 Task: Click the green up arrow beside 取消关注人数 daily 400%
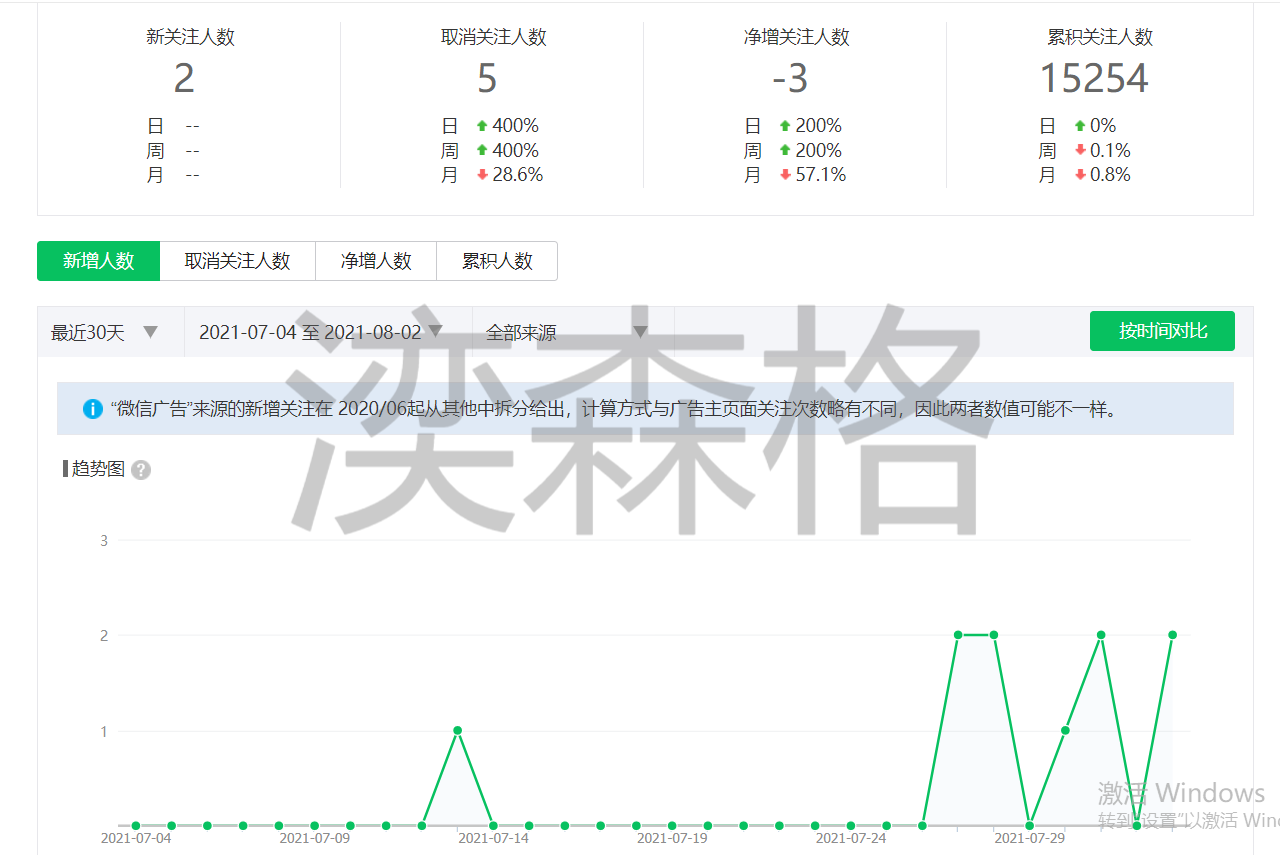point(482,126)
